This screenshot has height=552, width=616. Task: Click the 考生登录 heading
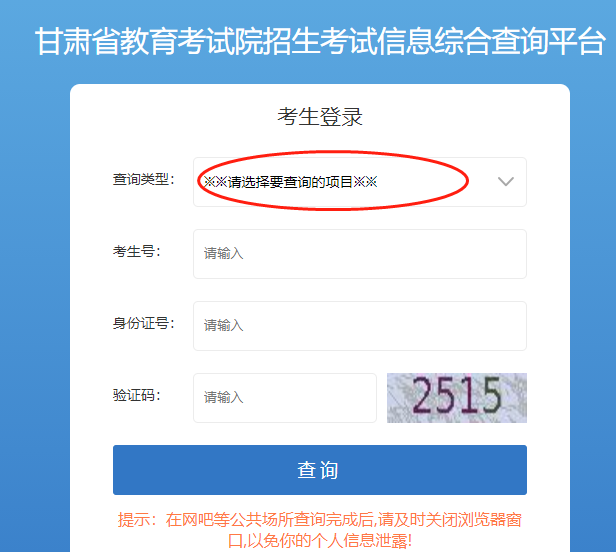pos(320,117)
